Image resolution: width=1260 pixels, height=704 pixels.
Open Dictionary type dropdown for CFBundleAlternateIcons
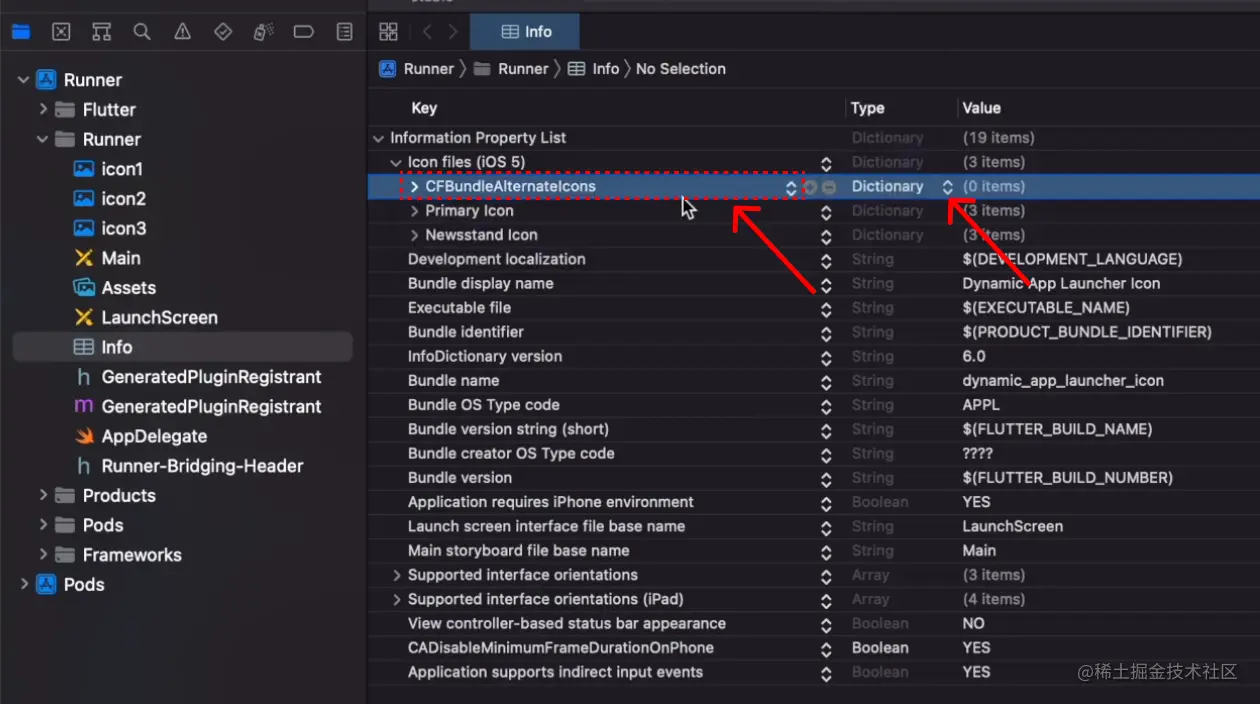click(947, 186)
